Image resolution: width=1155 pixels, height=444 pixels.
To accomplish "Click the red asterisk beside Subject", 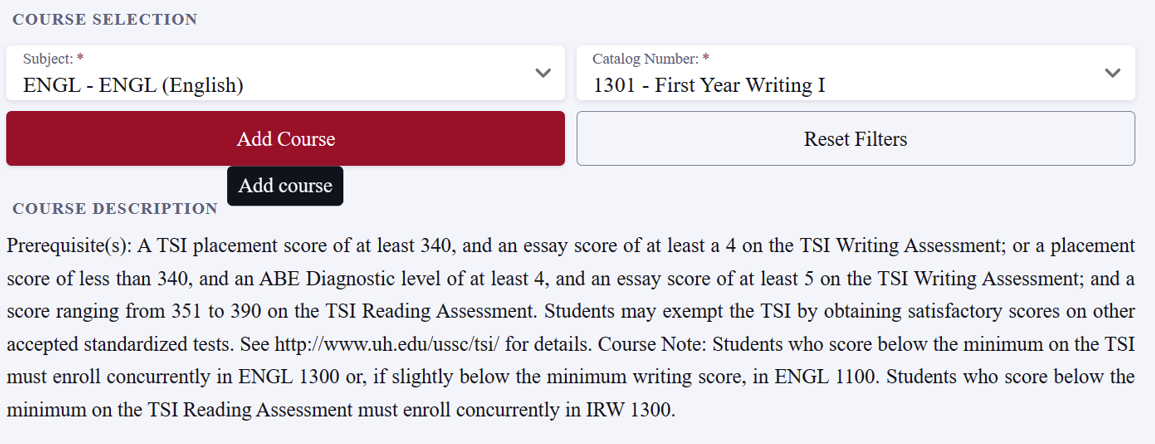I will [80, 59].
